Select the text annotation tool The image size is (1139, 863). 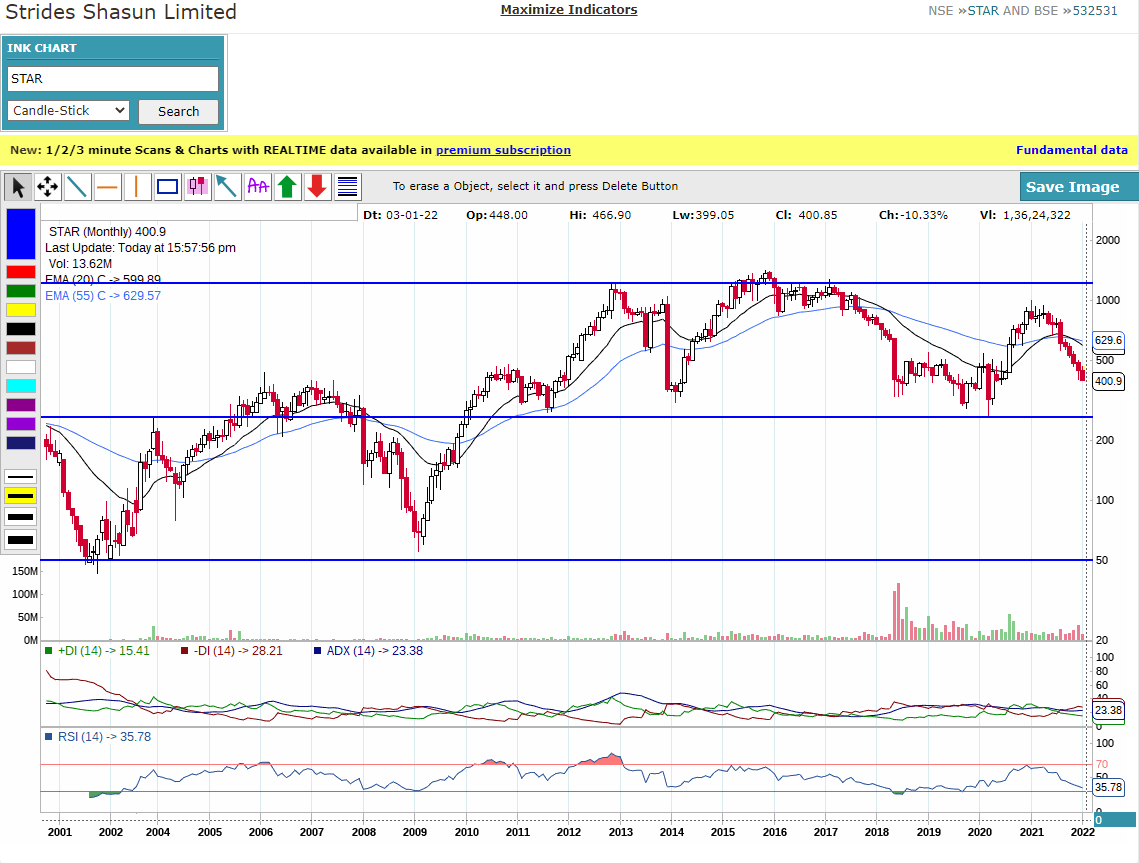tap(258, 187)
